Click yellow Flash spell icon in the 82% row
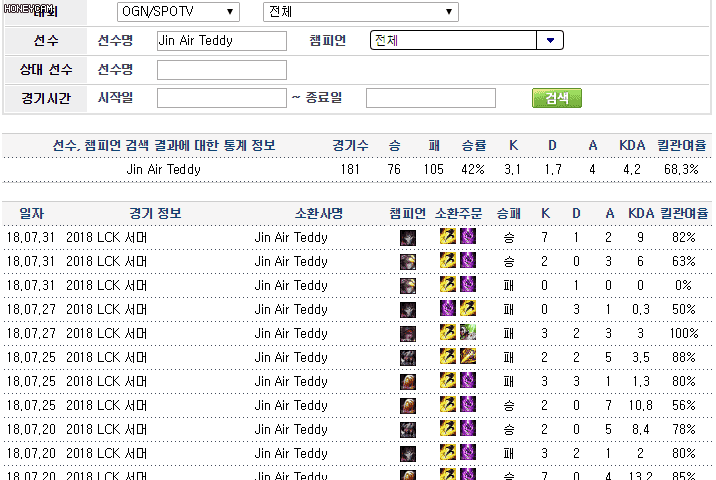Image resolution: width=716 pixels, height=480 pixels. (448, 236)
